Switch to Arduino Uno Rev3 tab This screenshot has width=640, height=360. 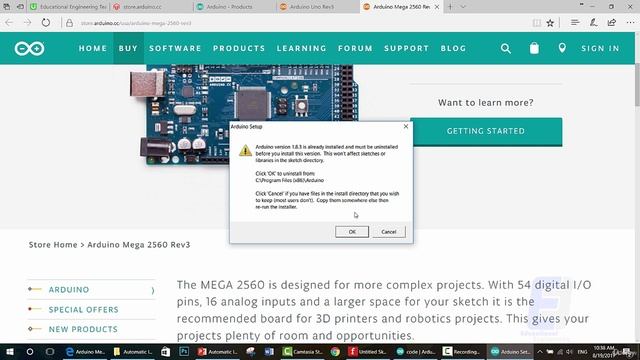(318, 7)
